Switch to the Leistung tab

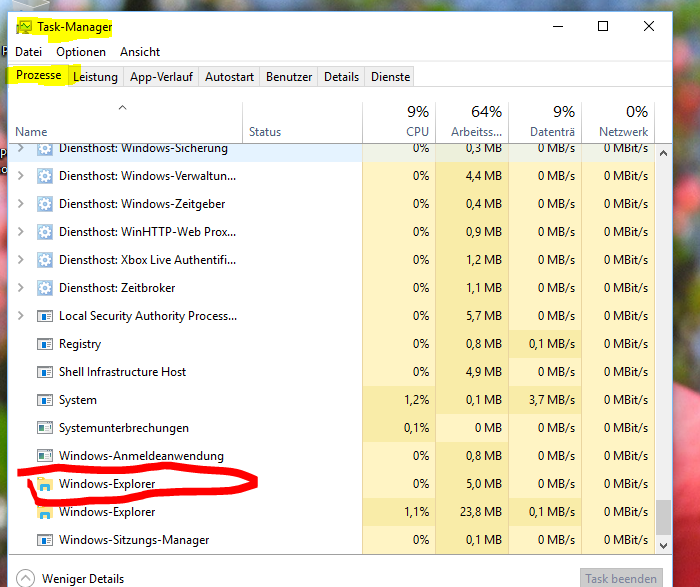click(x=95, y=77)
